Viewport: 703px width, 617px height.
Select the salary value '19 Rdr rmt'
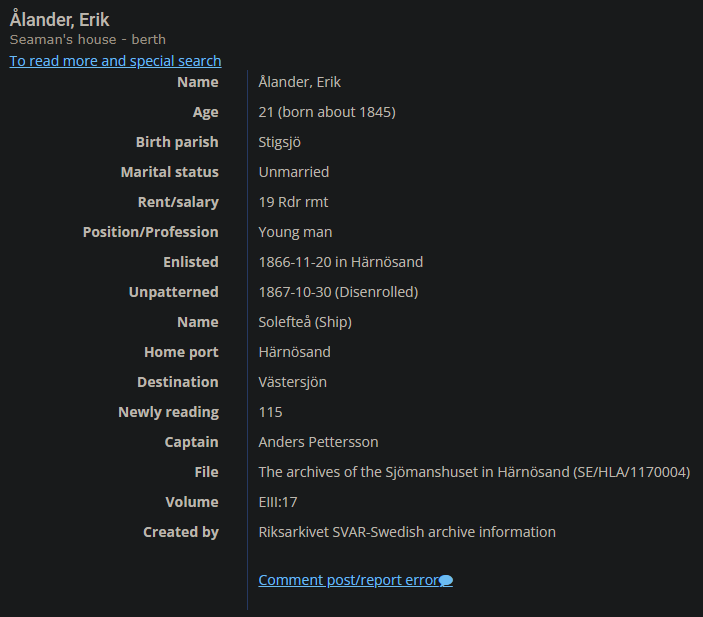click(x=293, y=202)
